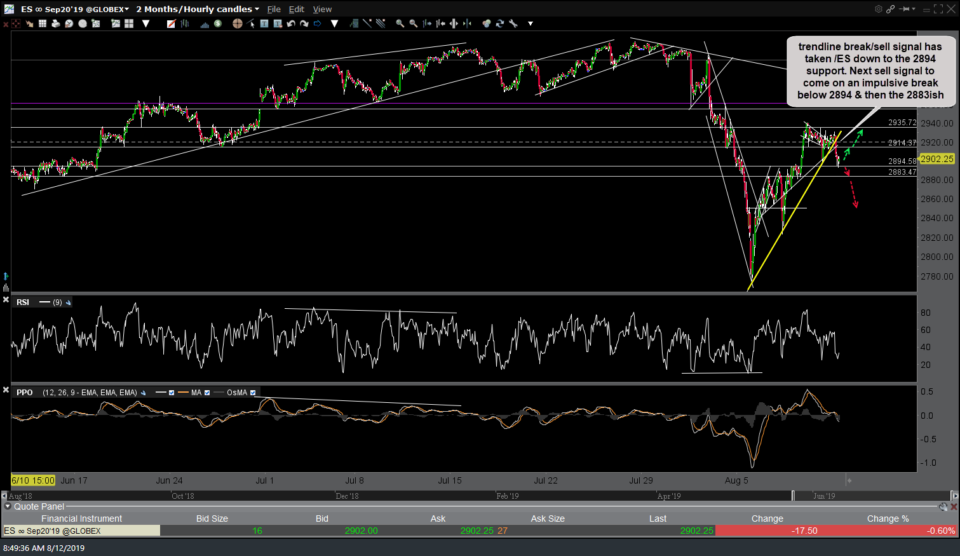Click the 2935.72 resistance level label
960x556 pixels.
(902, 122)
